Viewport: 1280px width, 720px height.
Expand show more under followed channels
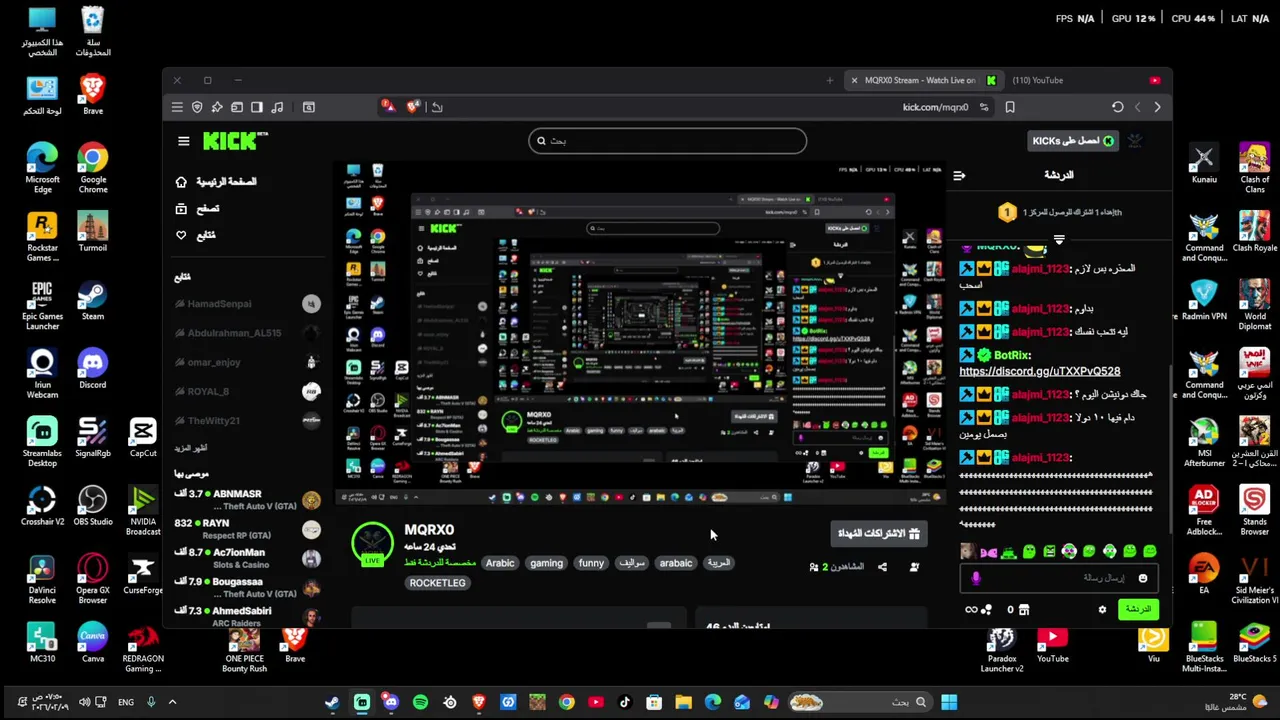[x=191, y=448]
